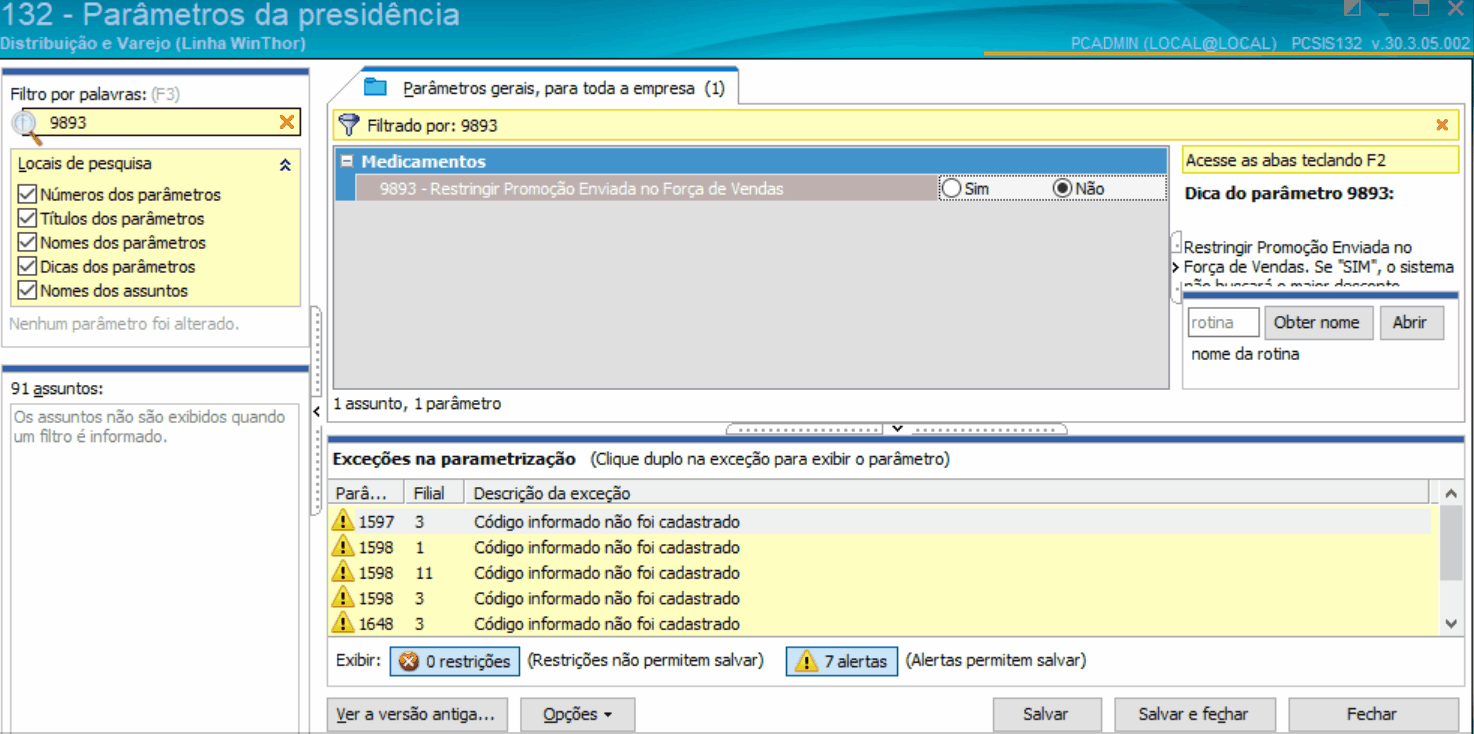This screenshot has width=1474, height=734.
Task: Click 'Ver a versão antiga...' button
Action: [x=417, y=714]
